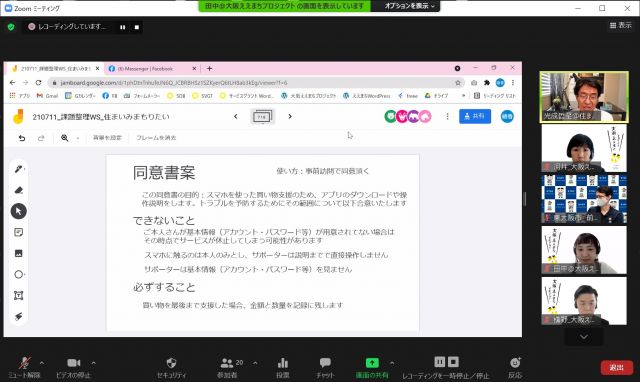
Task: Select the Jamboard eraser tool
Action: (18, 190)
